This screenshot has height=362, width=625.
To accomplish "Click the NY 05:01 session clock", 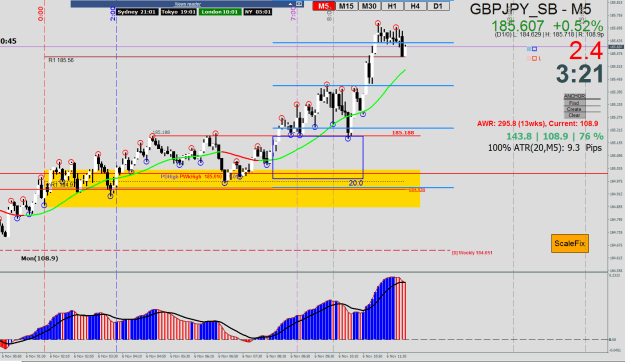I will [258, 12].
